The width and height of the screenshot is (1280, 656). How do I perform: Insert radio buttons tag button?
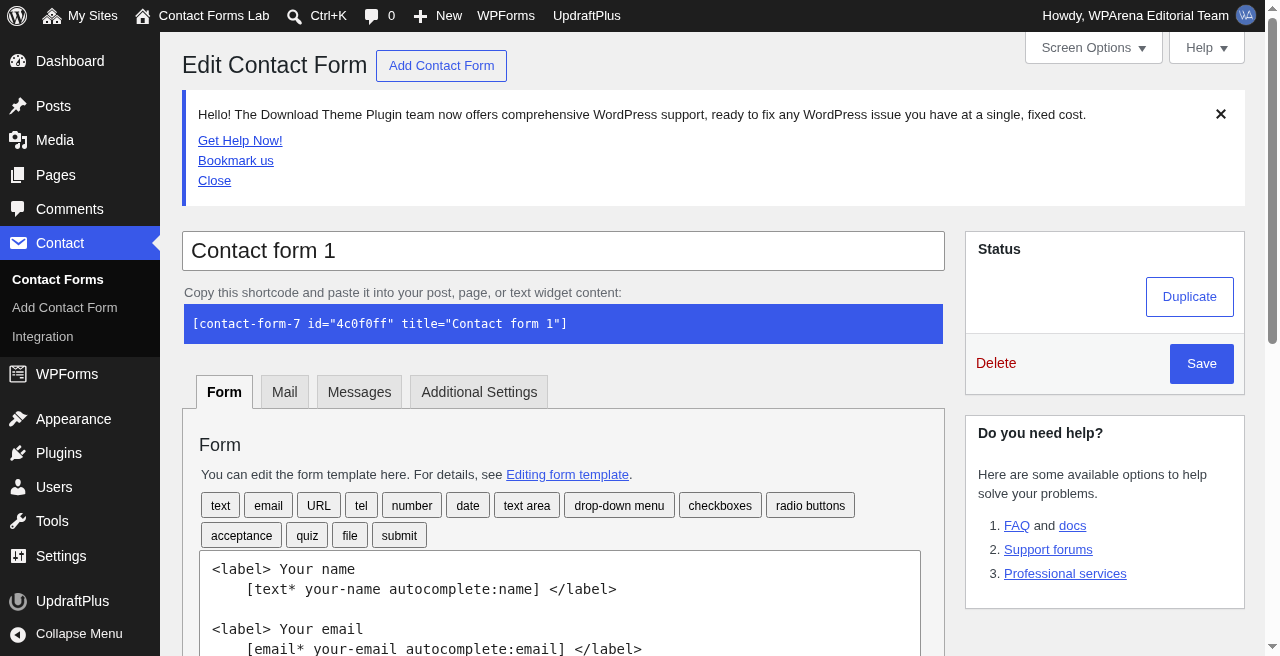point(810,505)
